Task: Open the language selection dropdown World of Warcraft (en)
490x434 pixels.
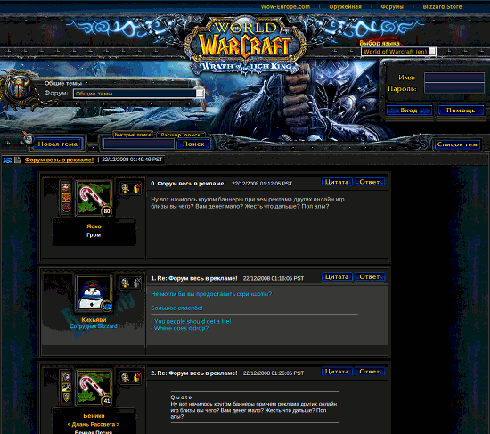Action: click(x=399, y=51)
